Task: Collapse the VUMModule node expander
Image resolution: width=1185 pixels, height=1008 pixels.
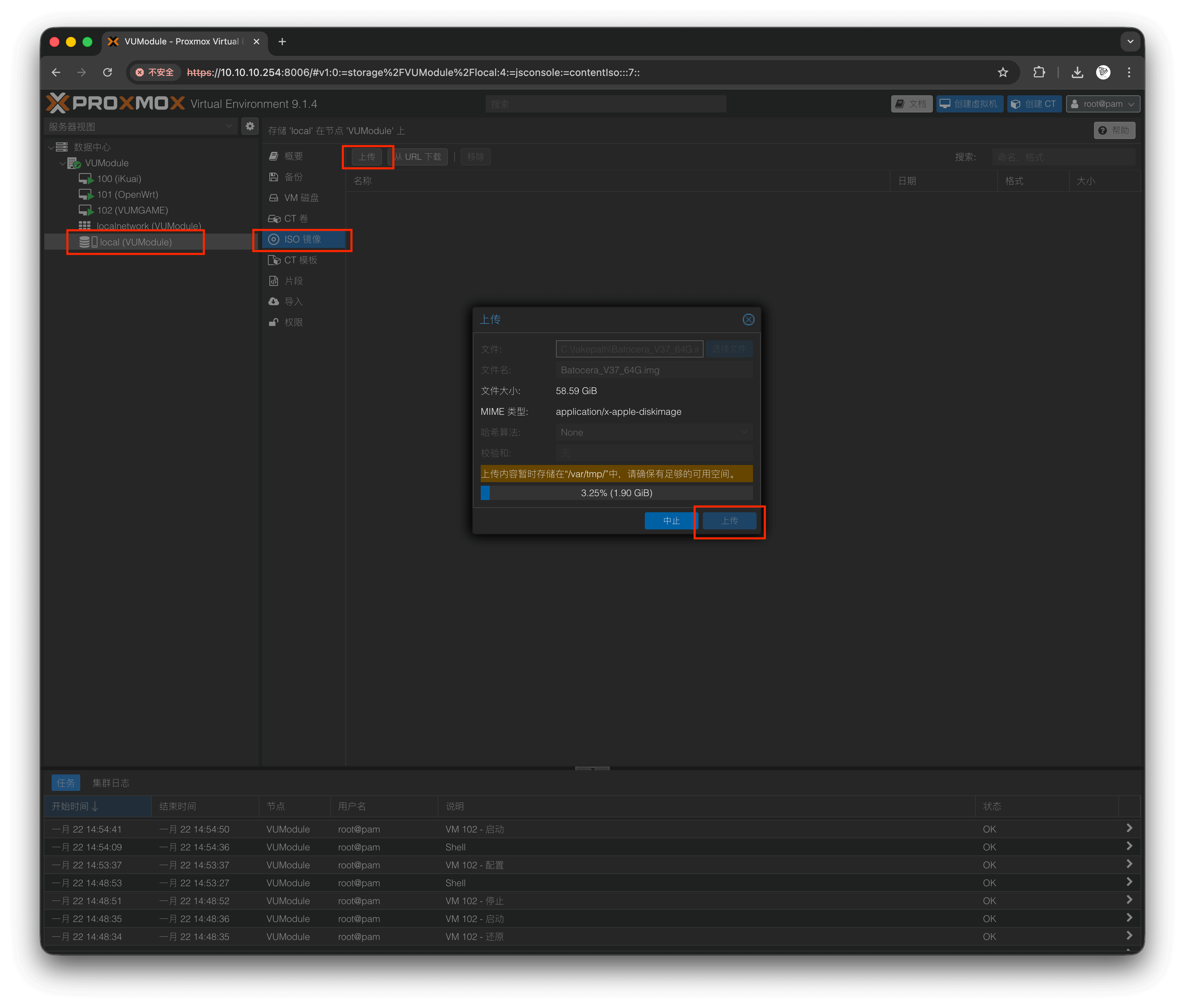Action: 62,163
